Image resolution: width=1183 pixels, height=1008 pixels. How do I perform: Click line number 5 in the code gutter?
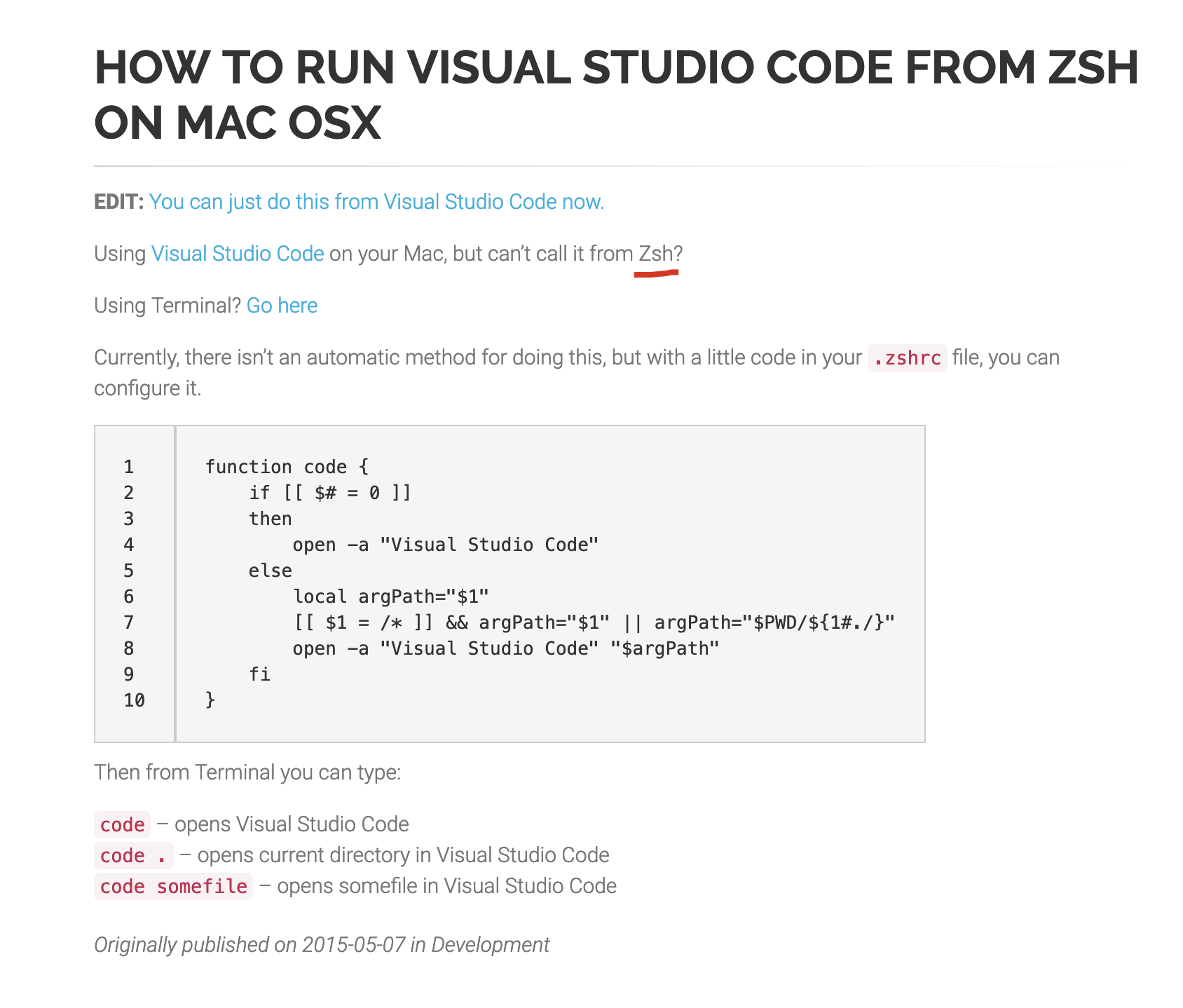click(x=128, y=571)
